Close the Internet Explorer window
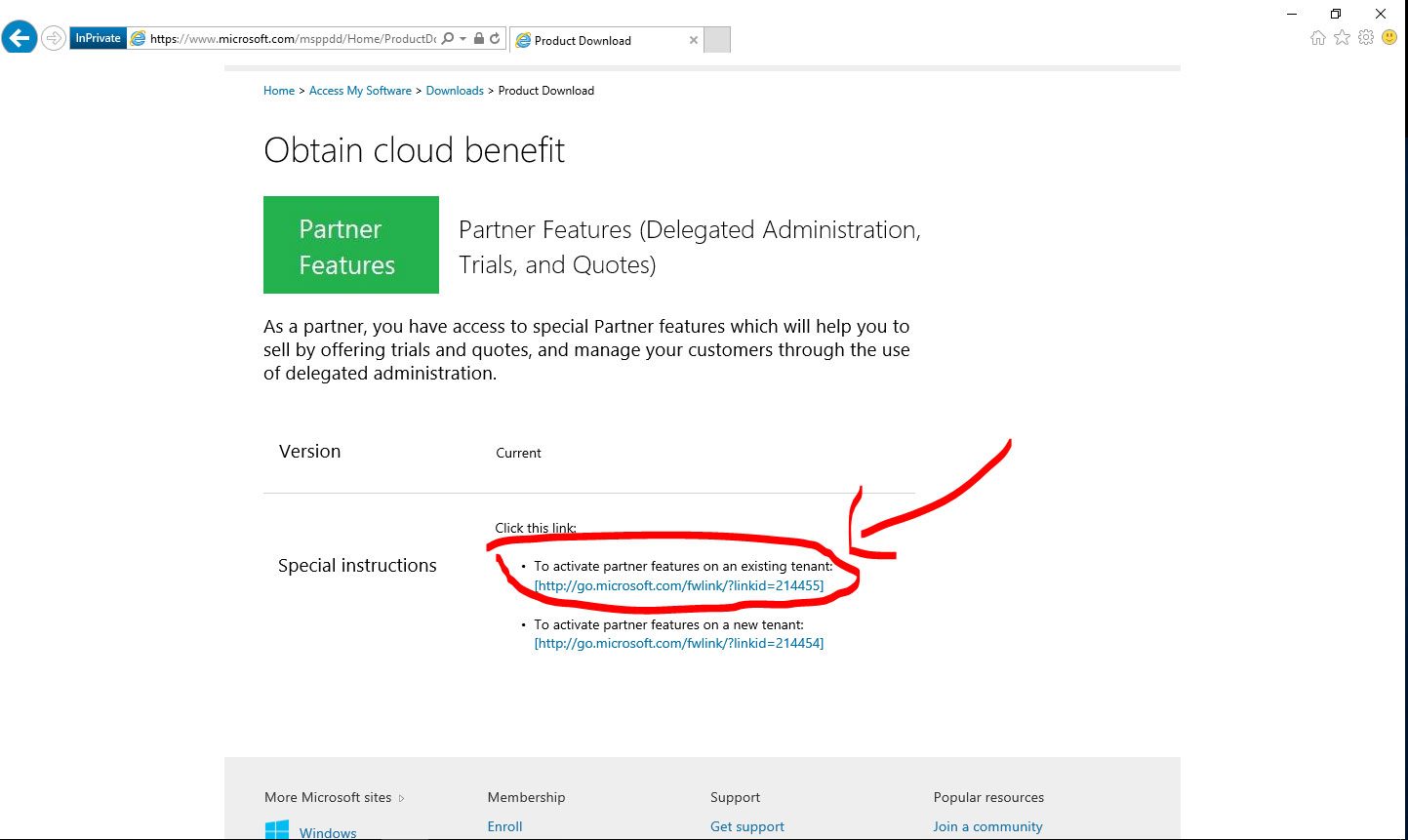Viewport: 1408px width, 840px height. [1381, 14]
